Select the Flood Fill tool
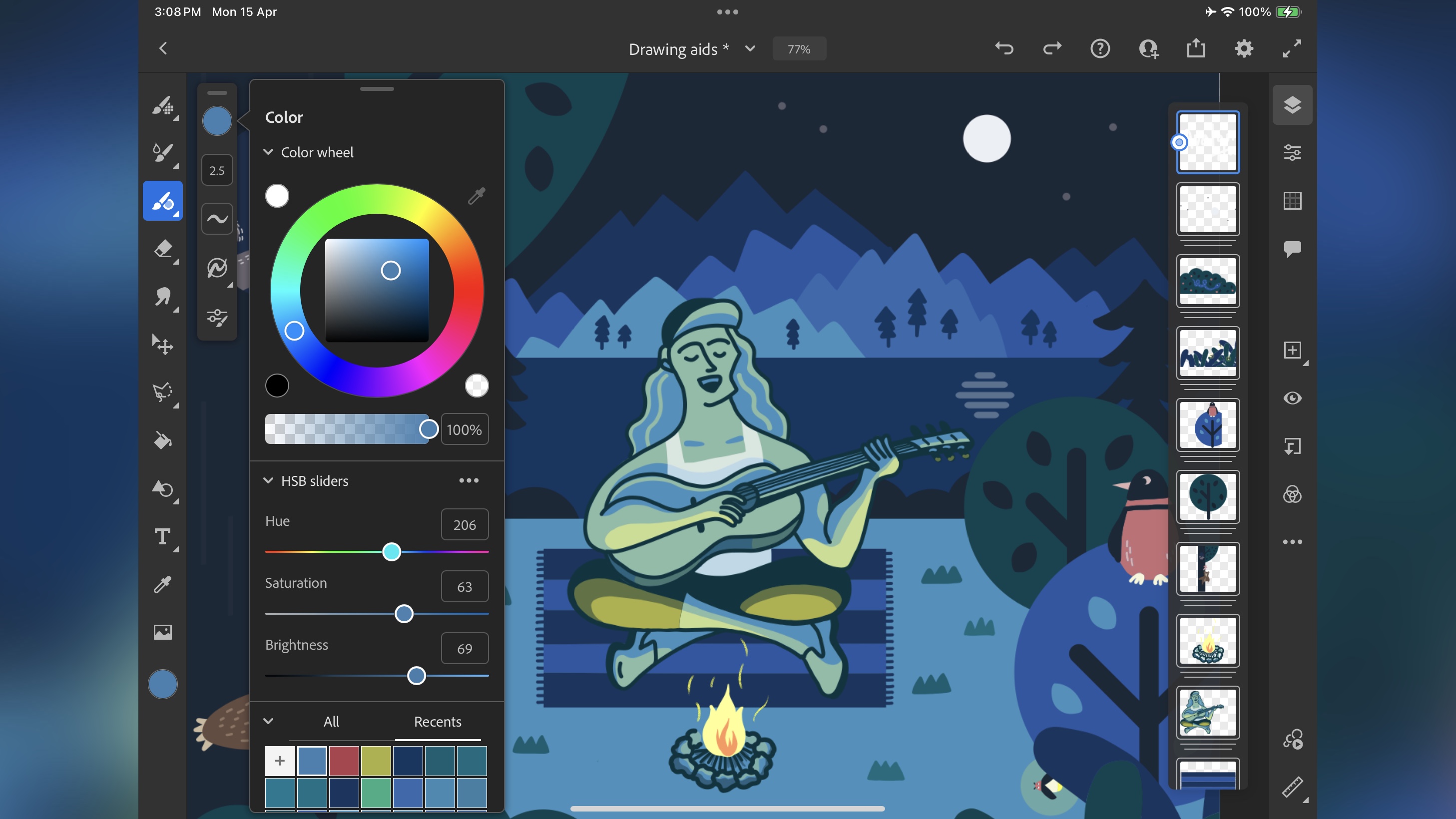Screen dimensions: 1456x819 (162, 440)
